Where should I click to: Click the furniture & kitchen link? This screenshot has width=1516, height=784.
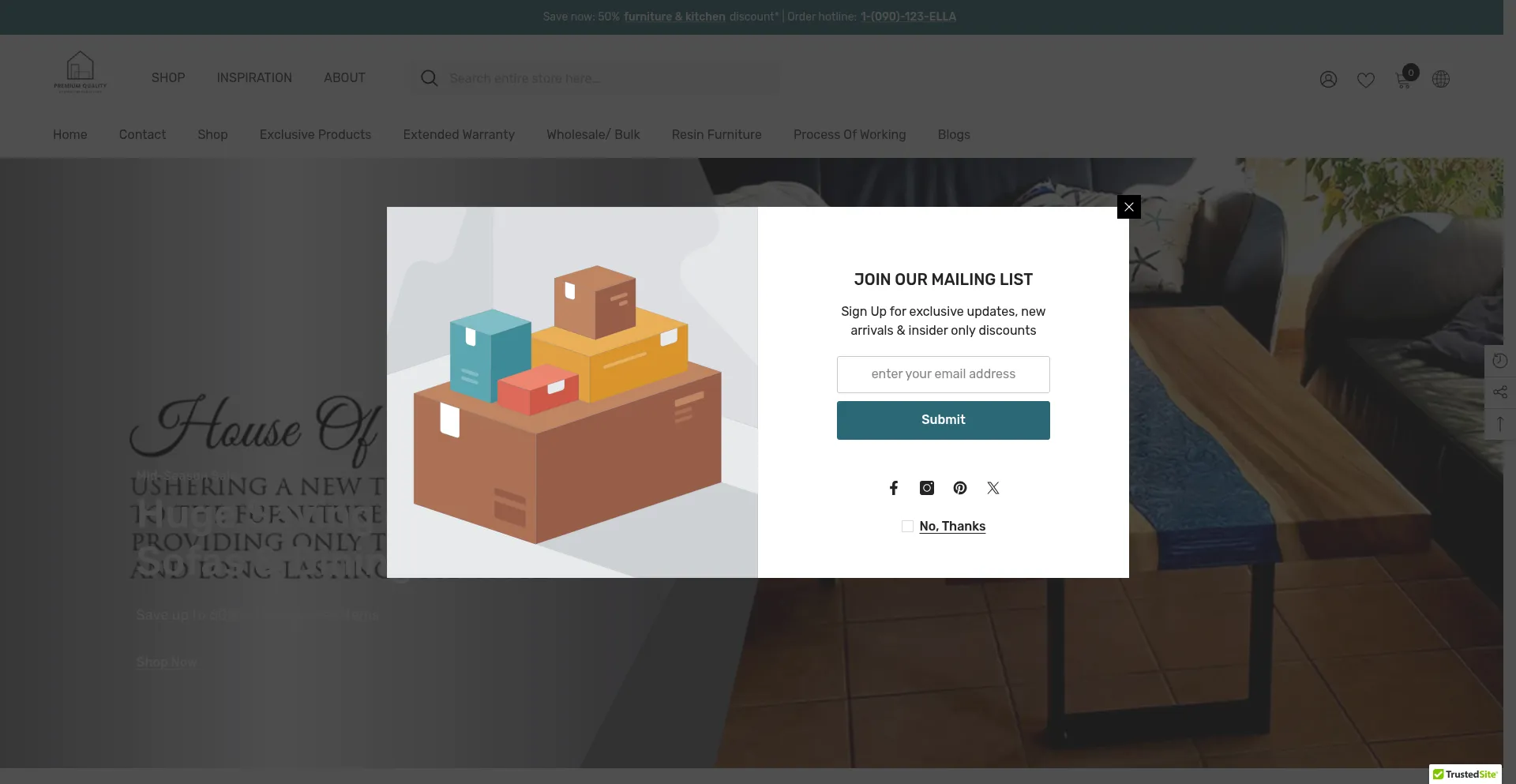pos(674,17)
